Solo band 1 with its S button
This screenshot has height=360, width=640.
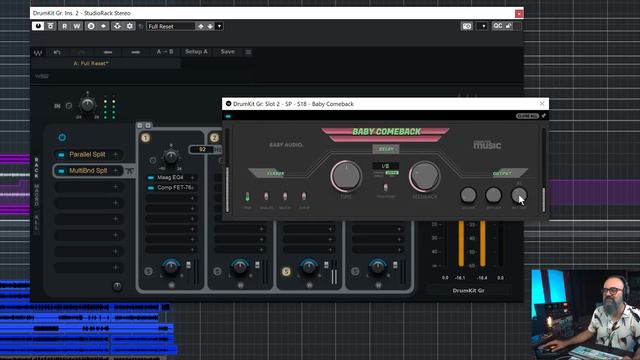(148, 271)
